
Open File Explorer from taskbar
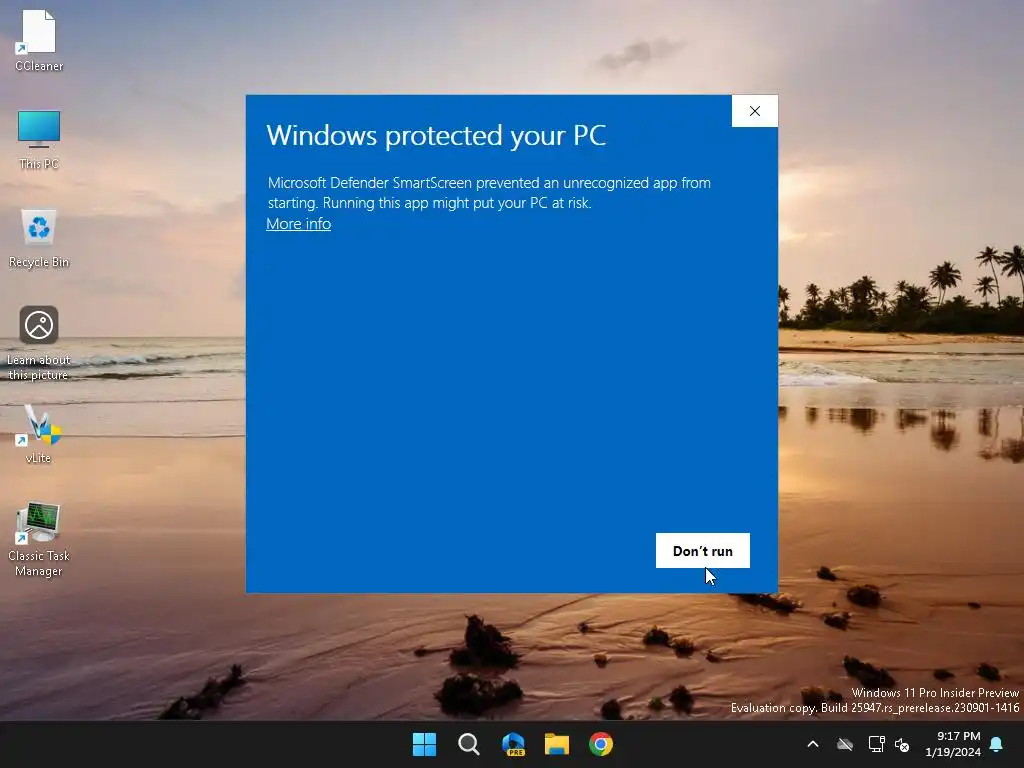pos(557,744)
